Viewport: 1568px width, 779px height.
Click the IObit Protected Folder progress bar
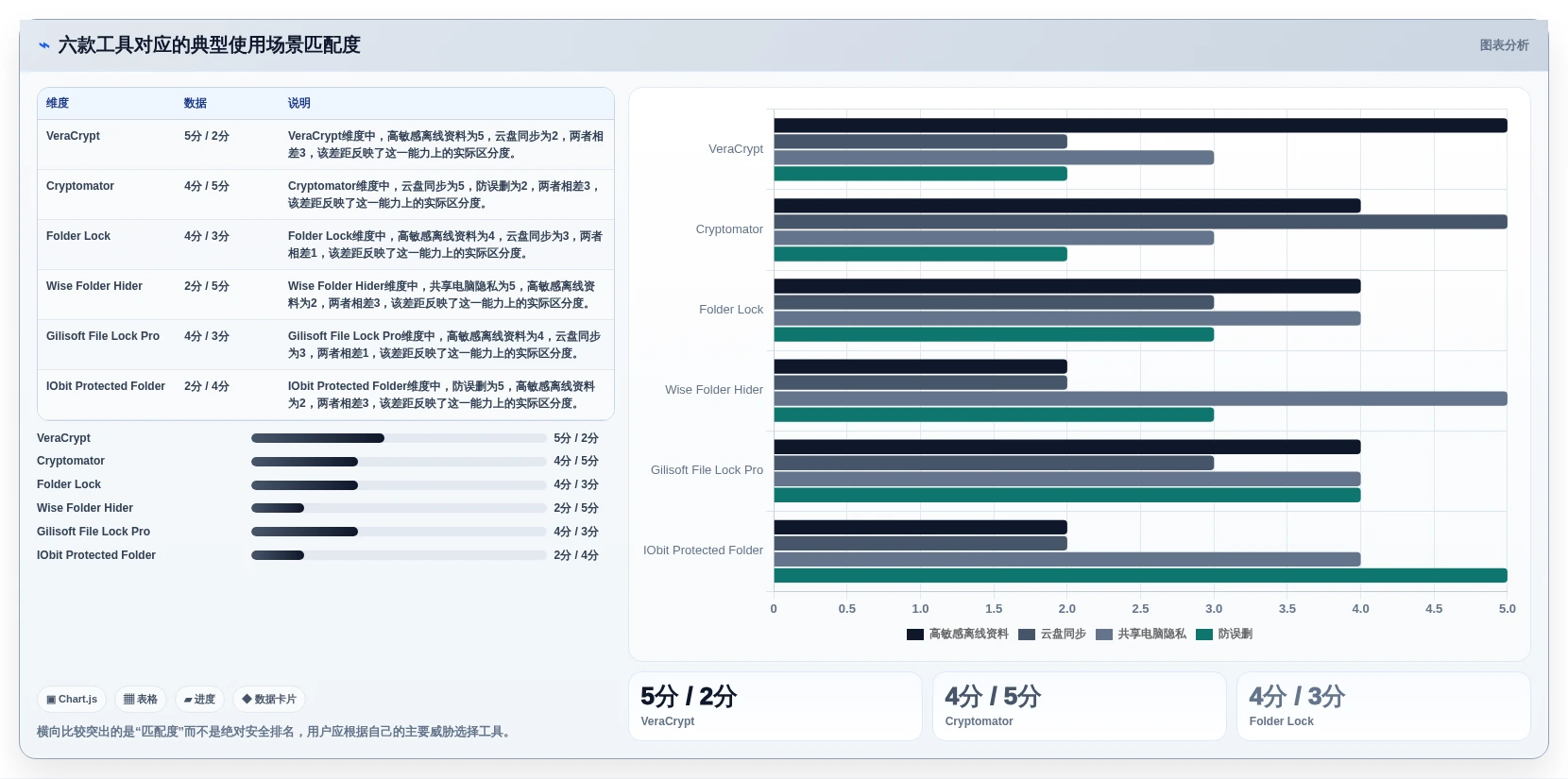[x=399, y=555]
